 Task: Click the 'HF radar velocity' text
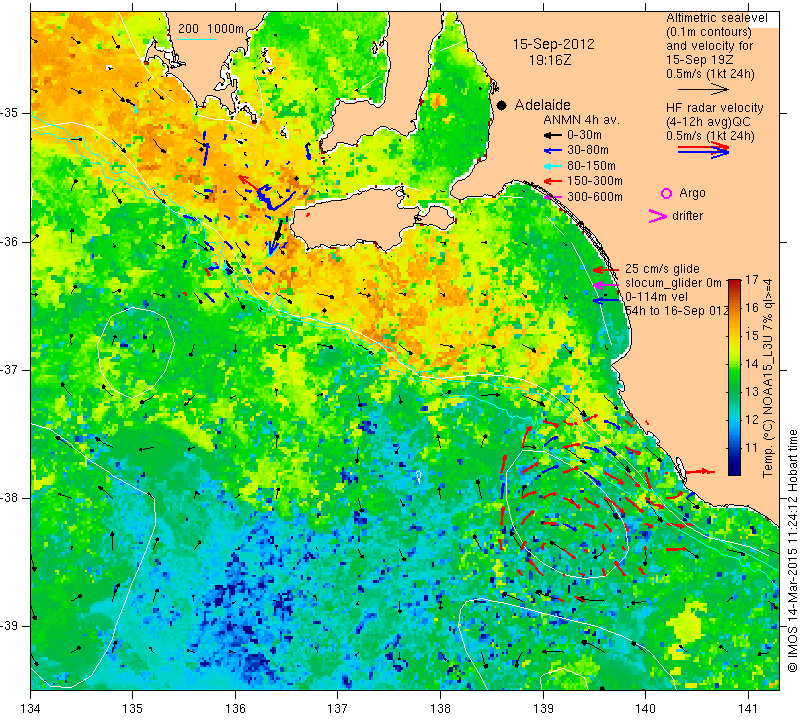714,108
